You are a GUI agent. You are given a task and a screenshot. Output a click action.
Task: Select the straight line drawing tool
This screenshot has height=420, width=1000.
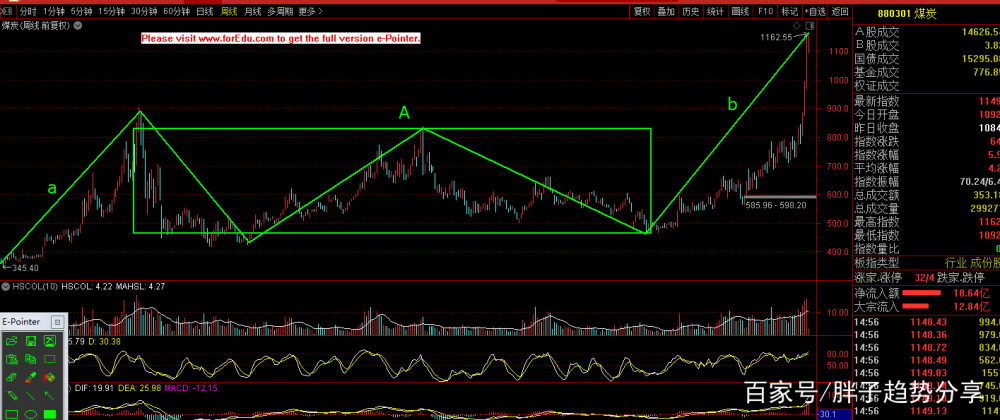pyautogui.click(x=31, y=395)
